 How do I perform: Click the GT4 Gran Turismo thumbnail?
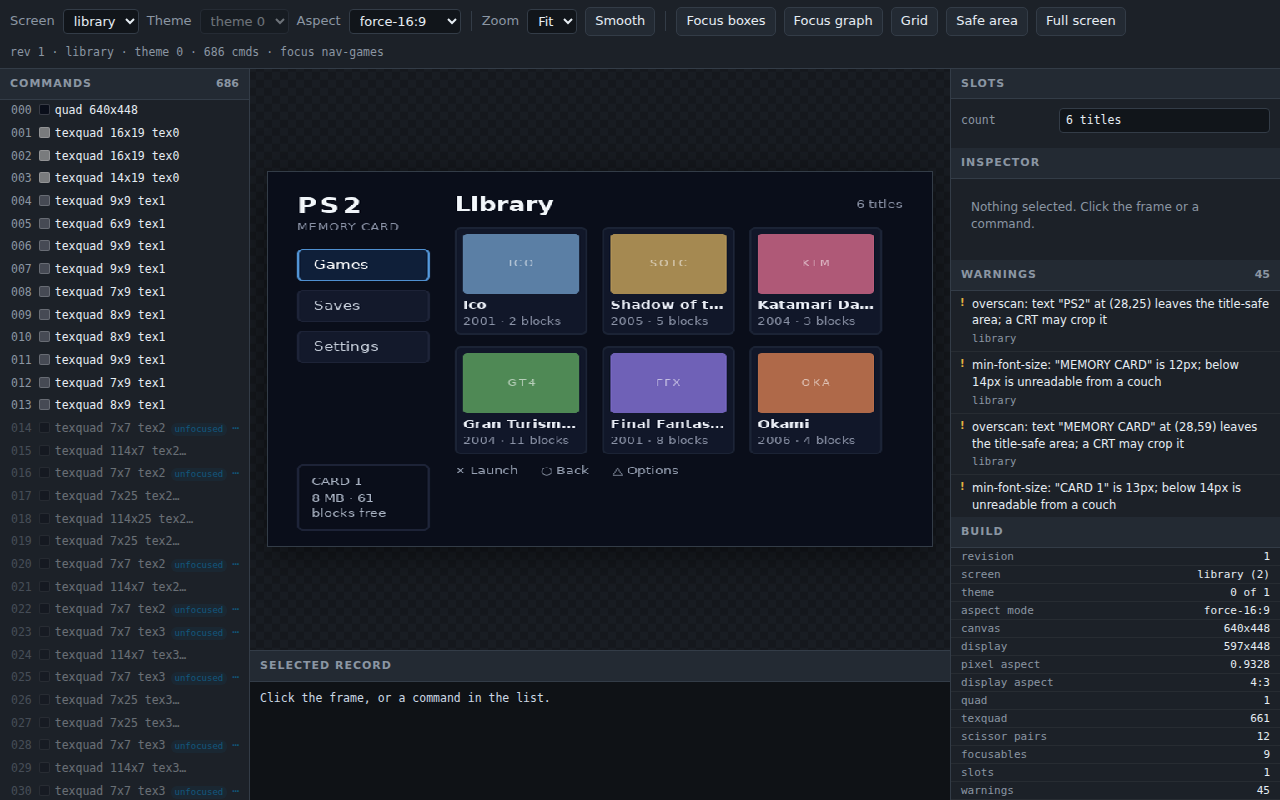click(x=521, y=383)
